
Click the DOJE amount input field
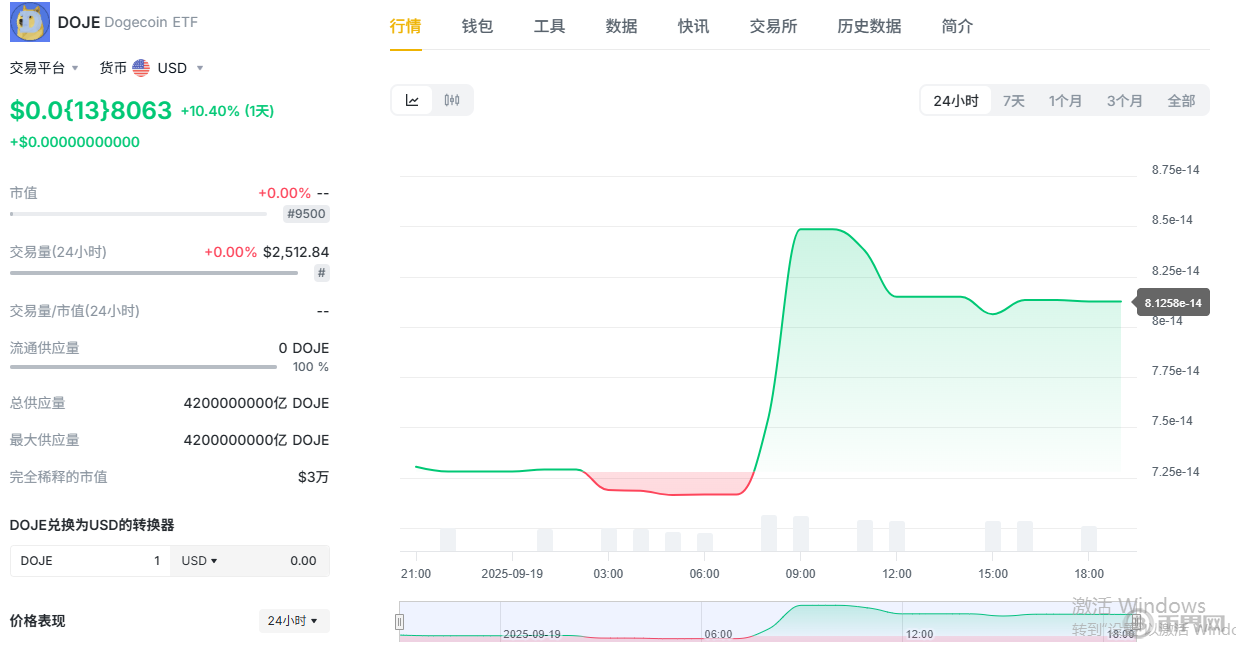[x=90, y=561]
